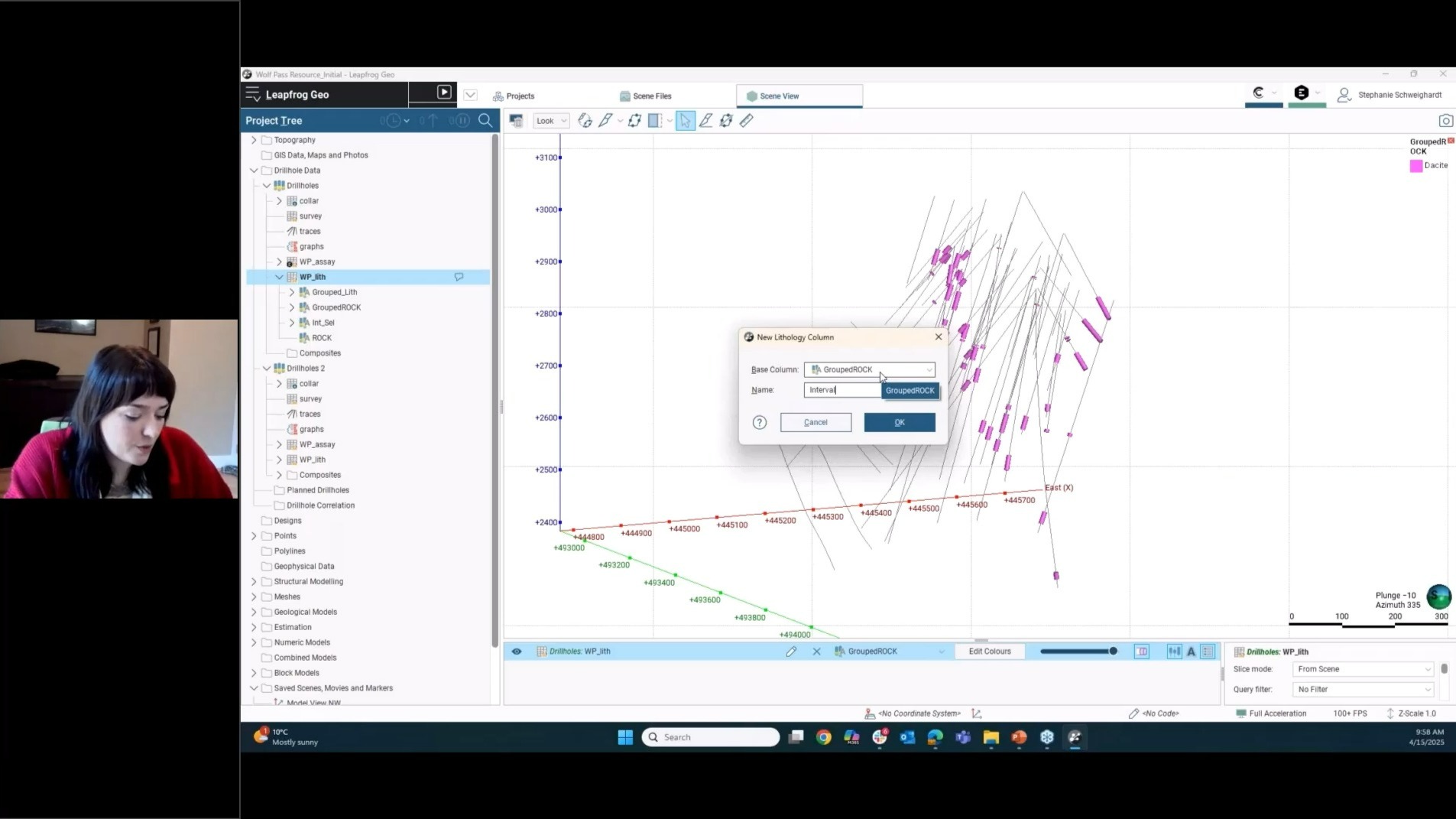Choose GroupedROCK autocomplete suggestion
1456x819 pixels.
tap(910, 391)
